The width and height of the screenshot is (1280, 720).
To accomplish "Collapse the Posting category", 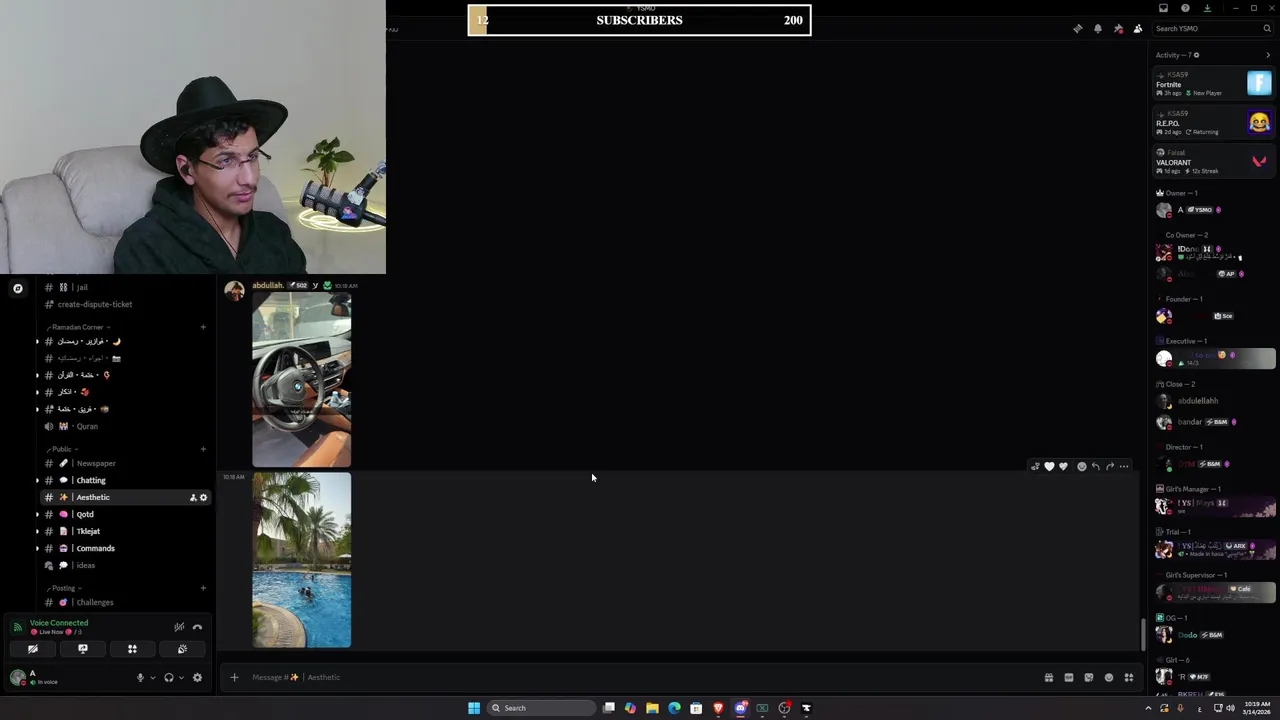I will (x=65, y=588).
